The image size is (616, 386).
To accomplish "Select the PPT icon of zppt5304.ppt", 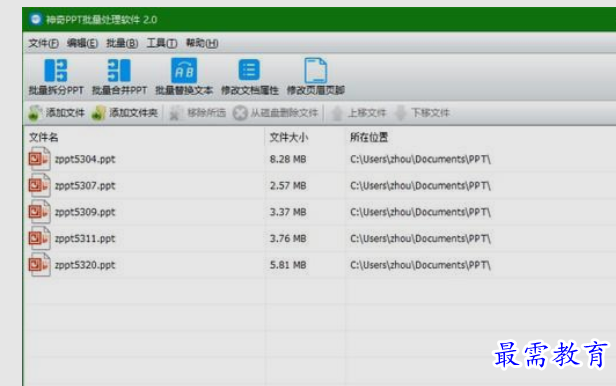I will 39,159.
